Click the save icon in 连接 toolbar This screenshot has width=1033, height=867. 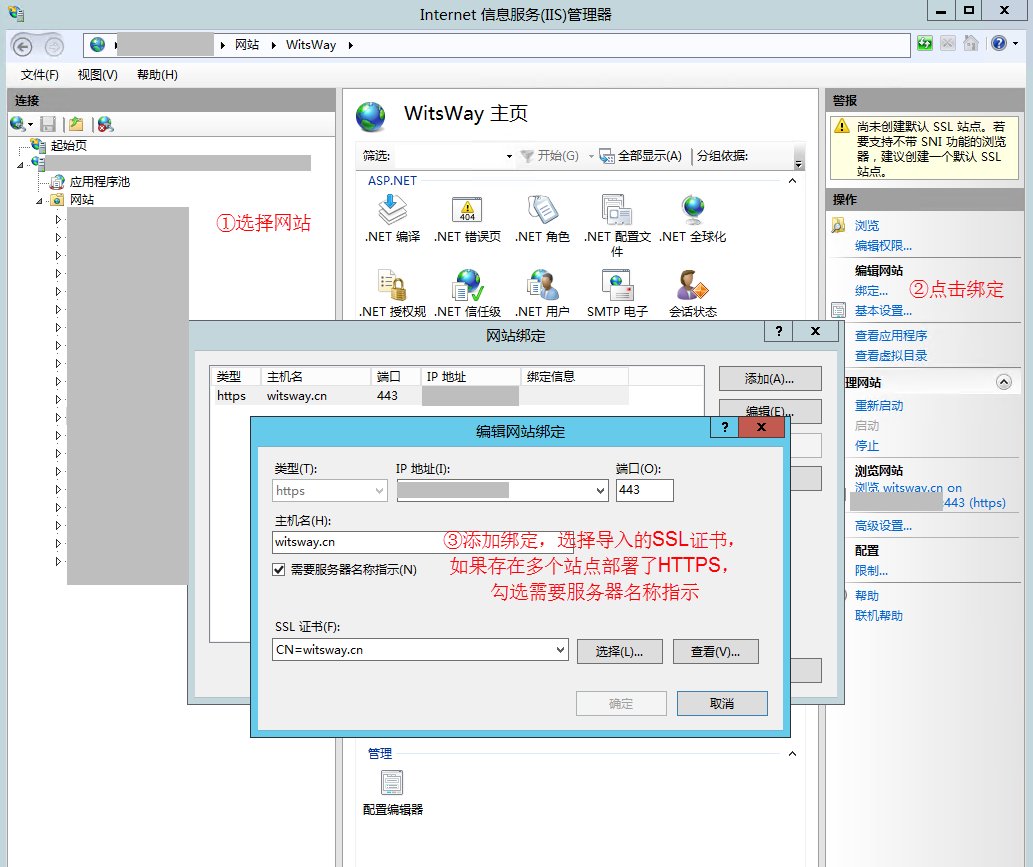pos(48,124)
